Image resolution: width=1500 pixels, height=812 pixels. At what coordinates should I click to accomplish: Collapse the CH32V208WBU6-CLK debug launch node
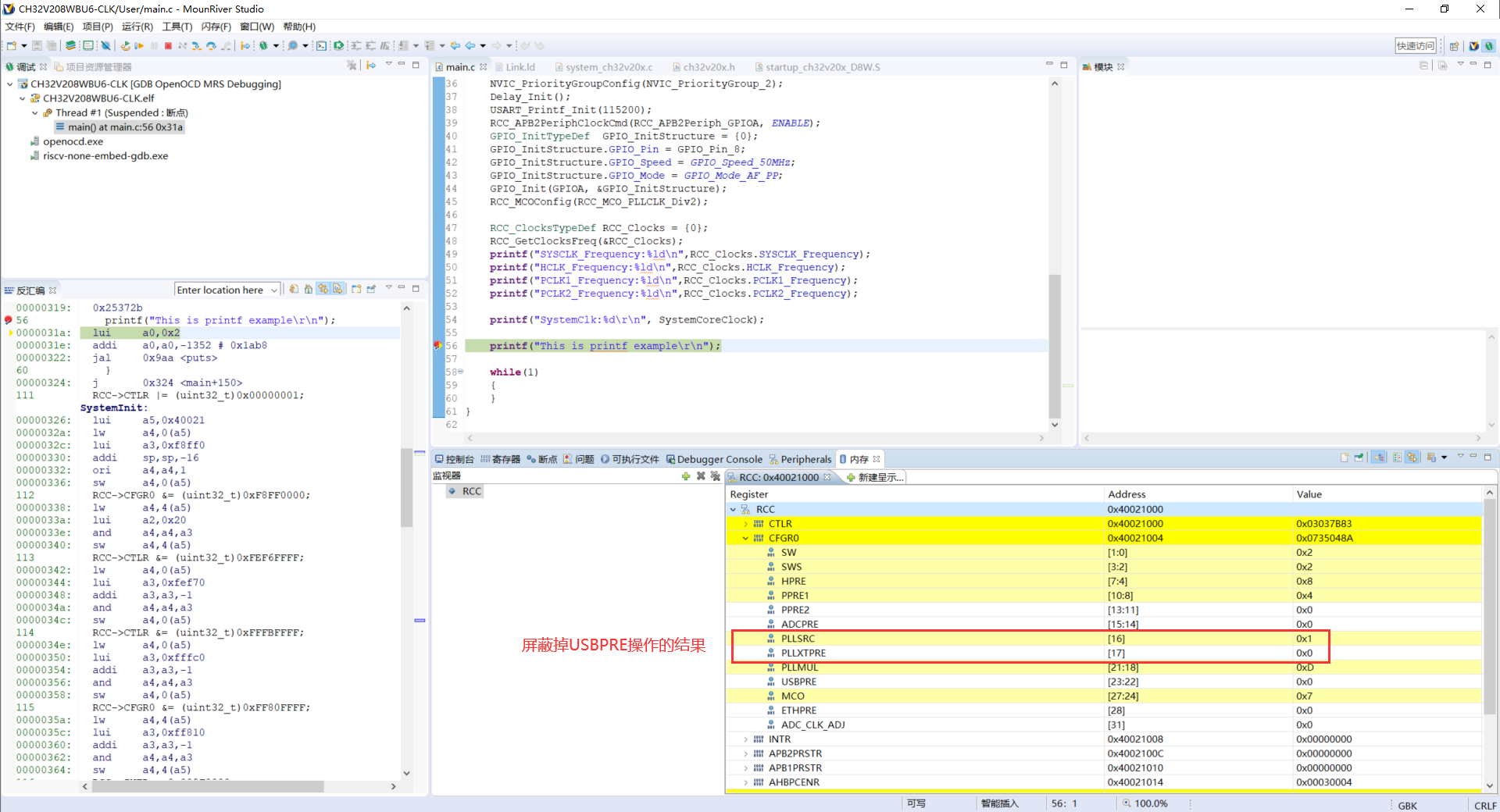click(x=9, y=84)
